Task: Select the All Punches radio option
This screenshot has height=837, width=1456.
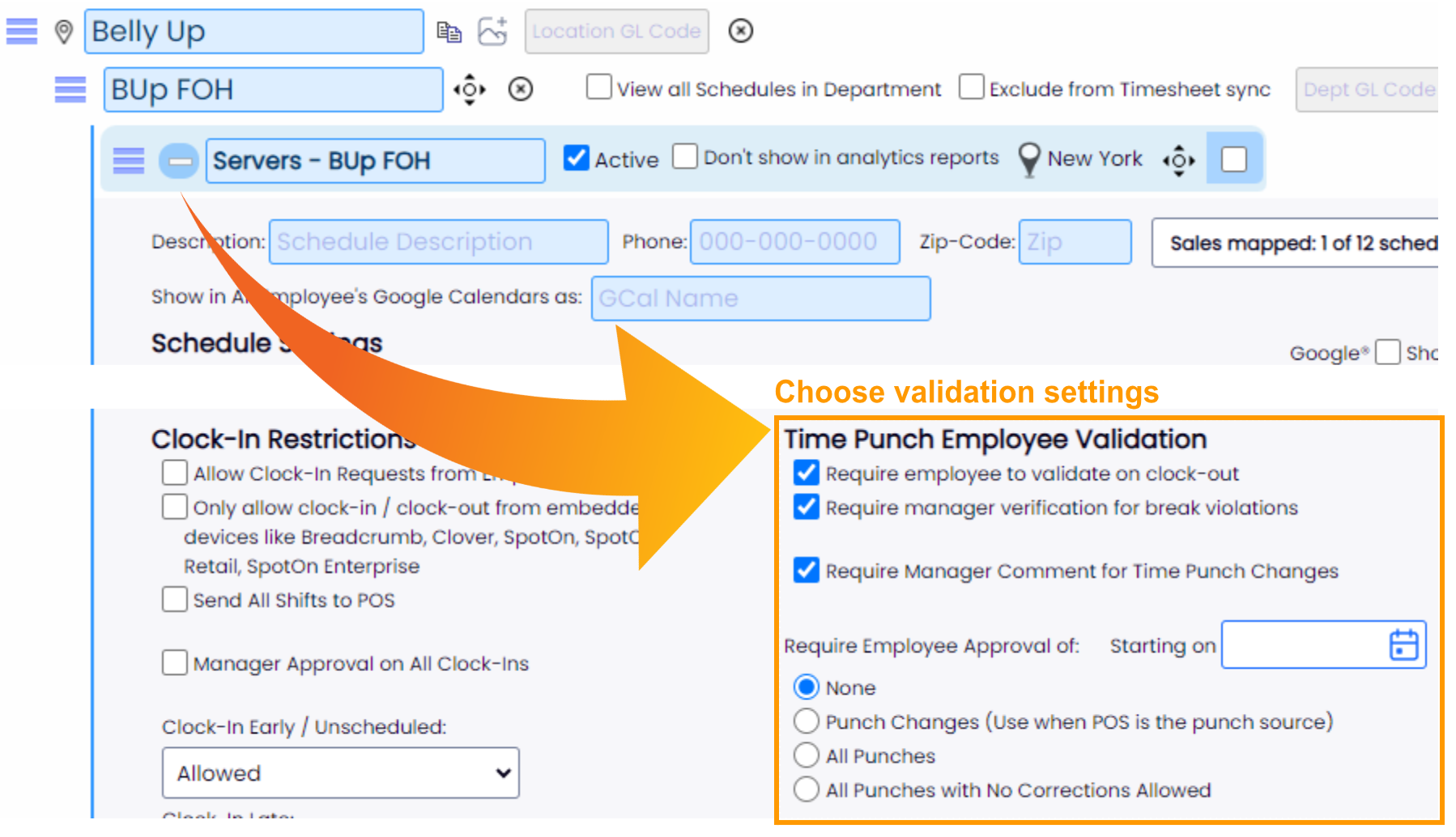Action: click(806, 755)
